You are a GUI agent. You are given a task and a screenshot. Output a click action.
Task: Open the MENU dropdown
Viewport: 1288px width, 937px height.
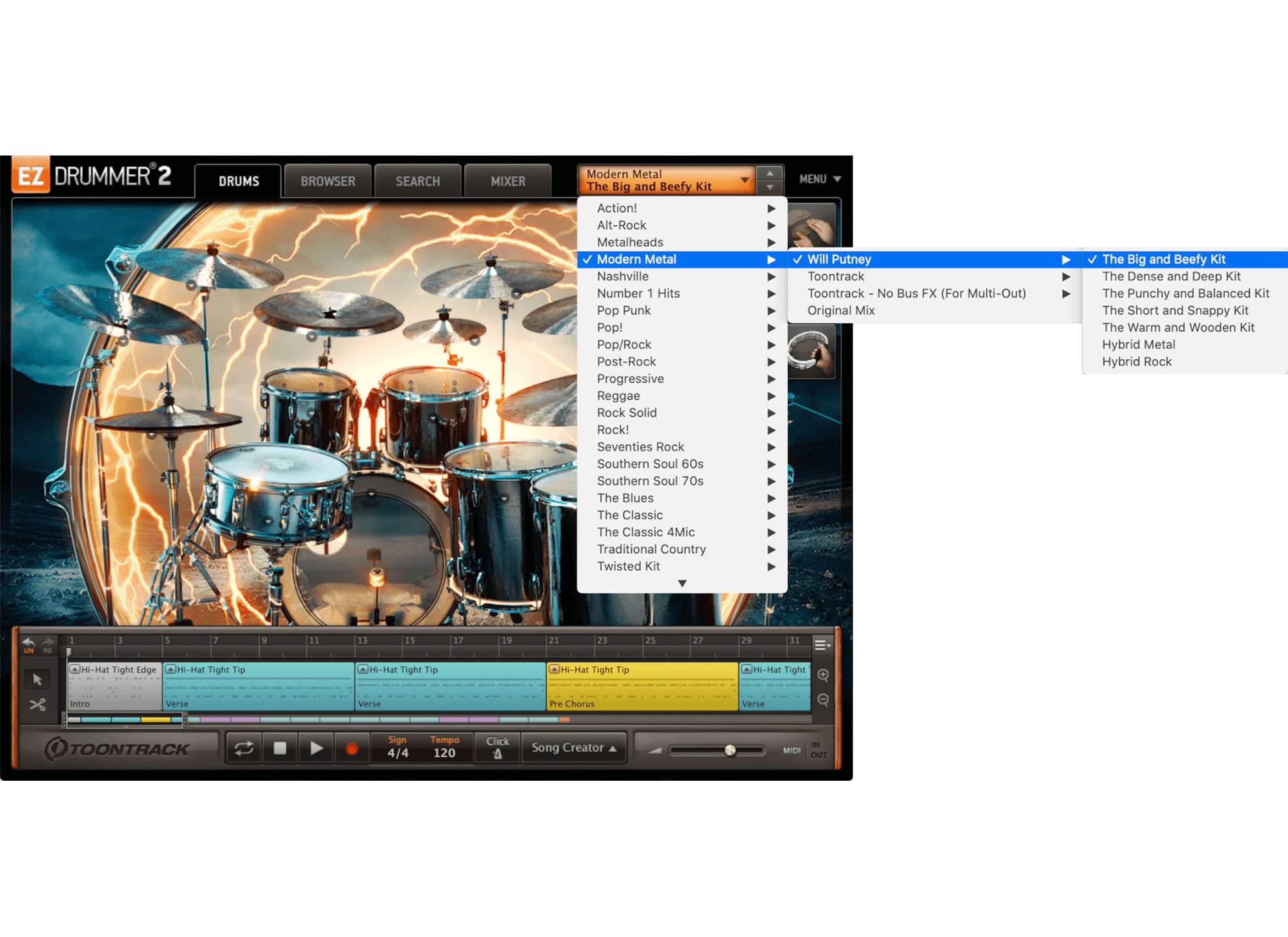tap(820, 179)
